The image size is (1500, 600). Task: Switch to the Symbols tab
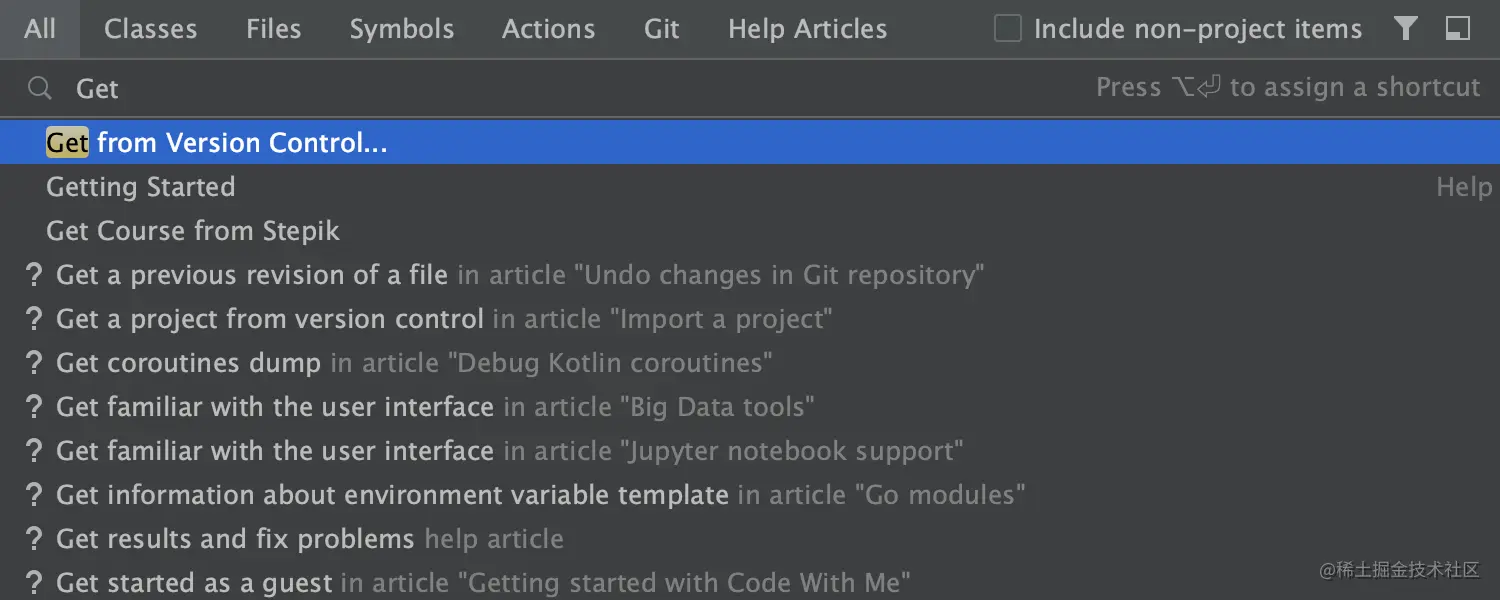point(401,29)
